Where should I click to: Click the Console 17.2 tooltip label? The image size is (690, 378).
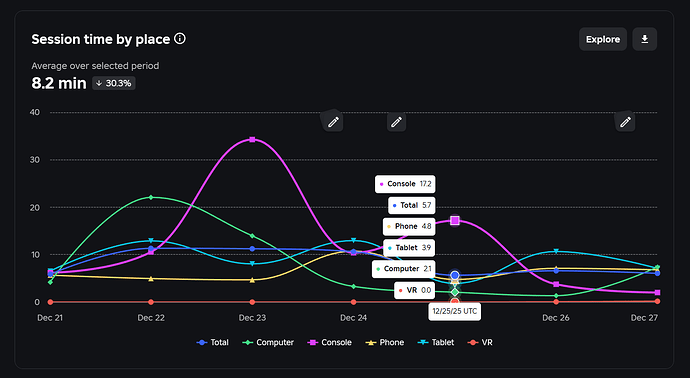[x=405, y=184]
